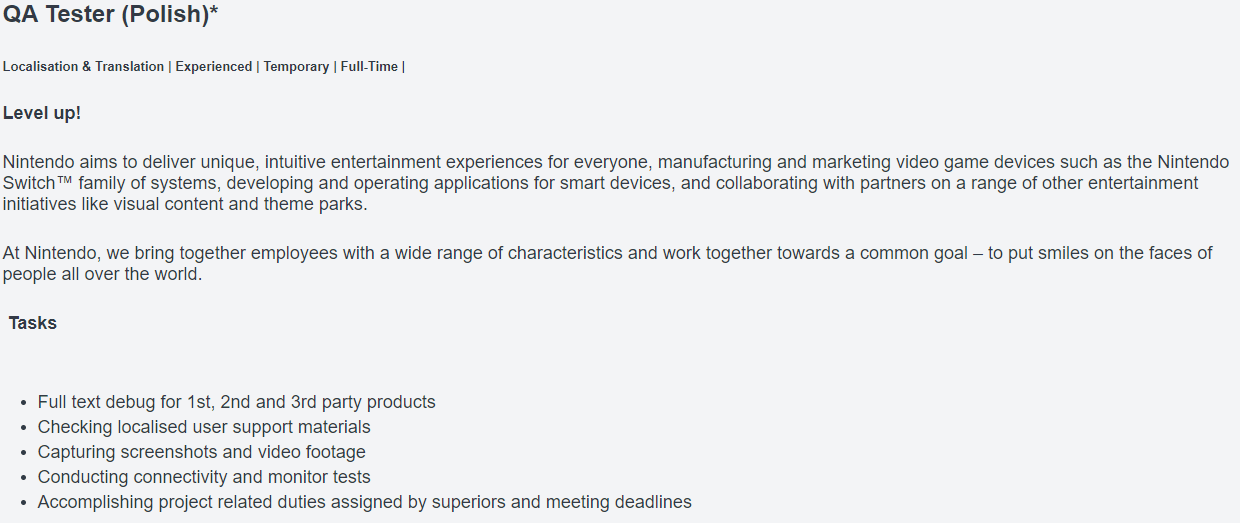Select the Temporary contract tag
This screenshot has height=523, width=1240.
point(296,67)
